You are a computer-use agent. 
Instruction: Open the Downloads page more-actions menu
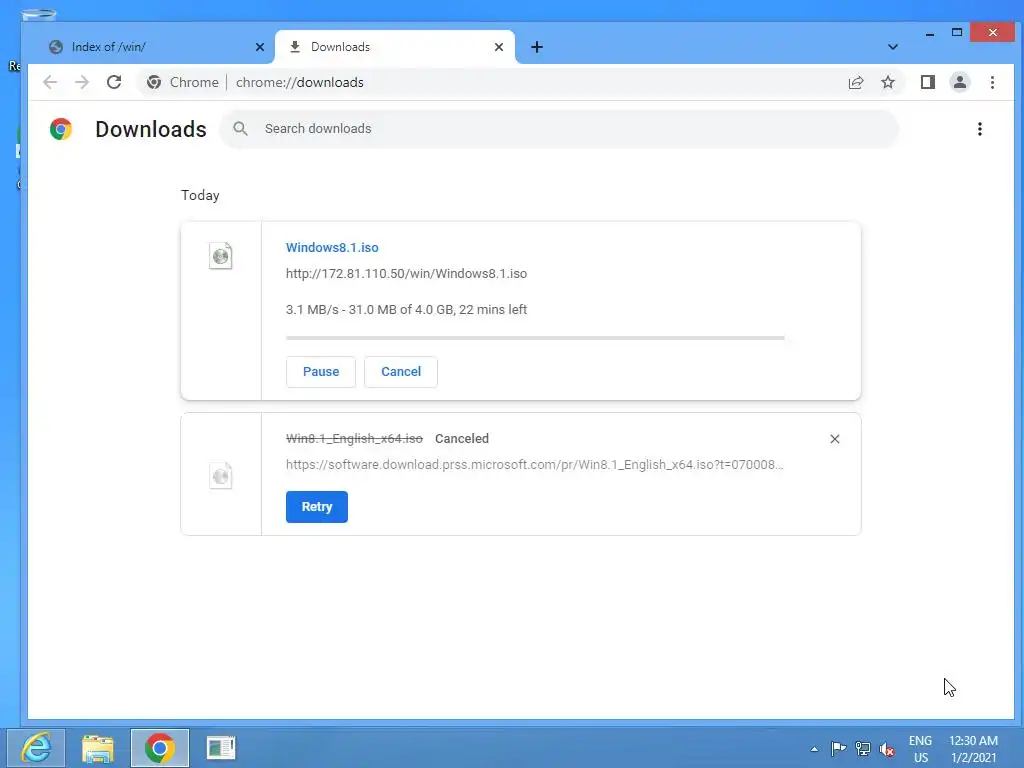click(980, 129)
